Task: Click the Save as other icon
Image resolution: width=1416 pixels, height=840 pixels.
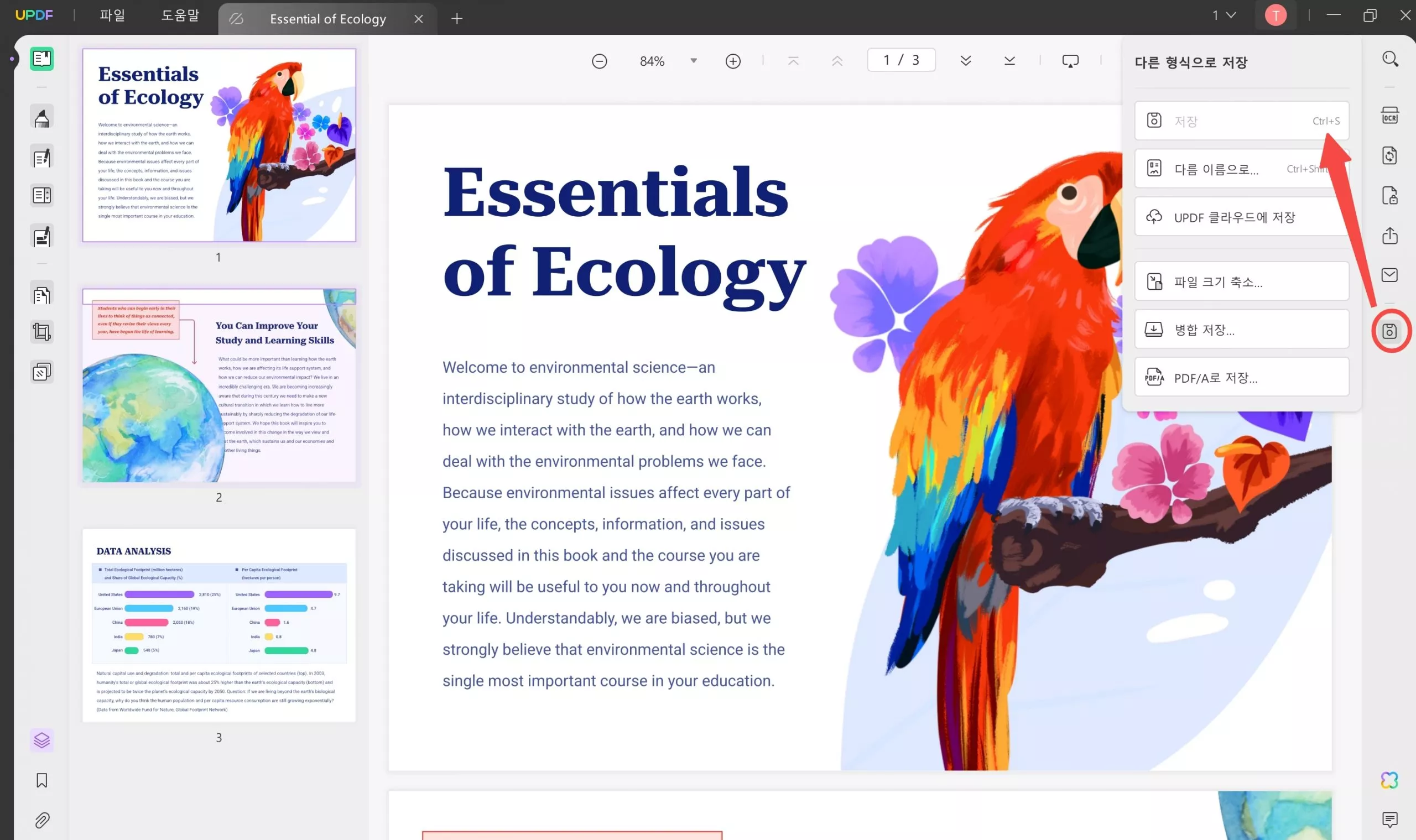Action: 1390,332
